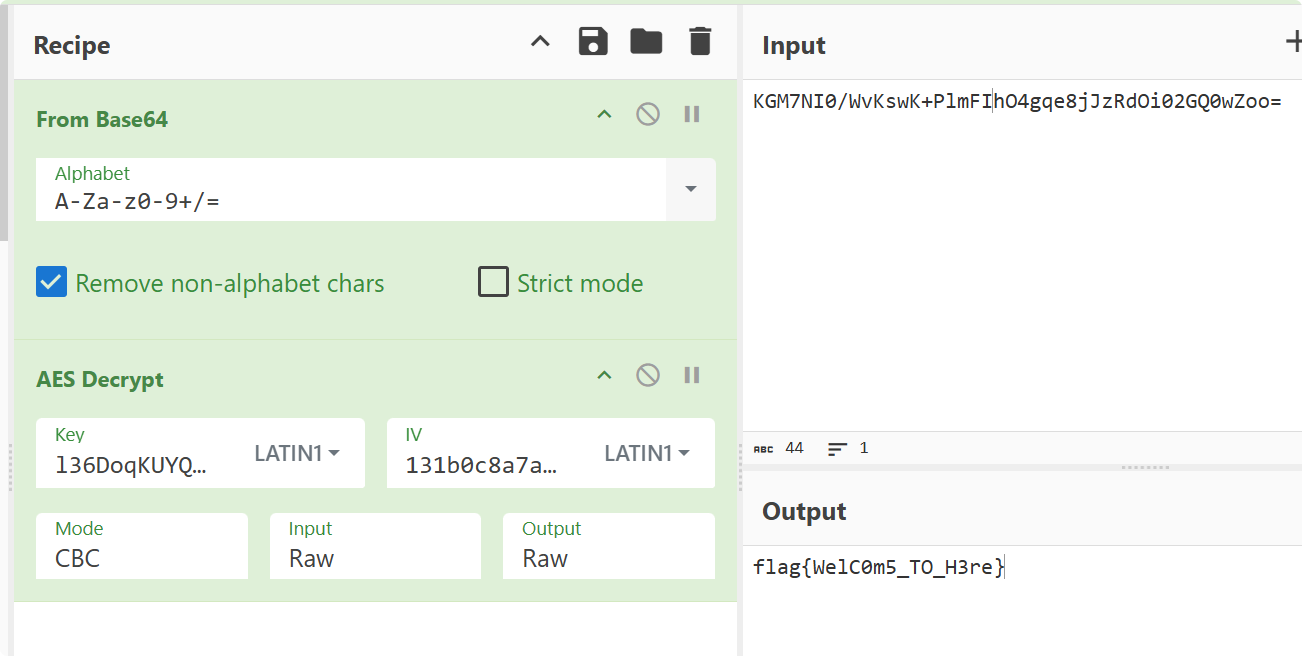
Task: Collapse all recipe operations chevron
Action: [x=540, y=42]
